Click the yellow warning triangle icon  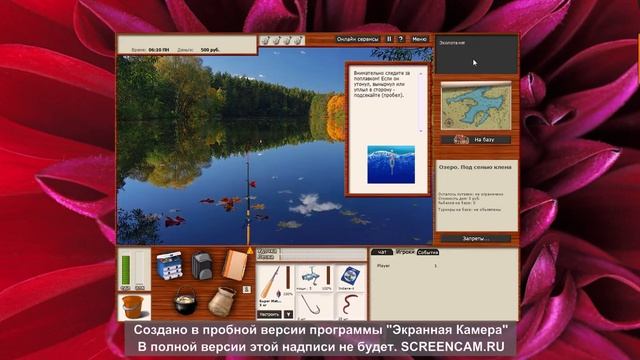[x=250, y=250]
